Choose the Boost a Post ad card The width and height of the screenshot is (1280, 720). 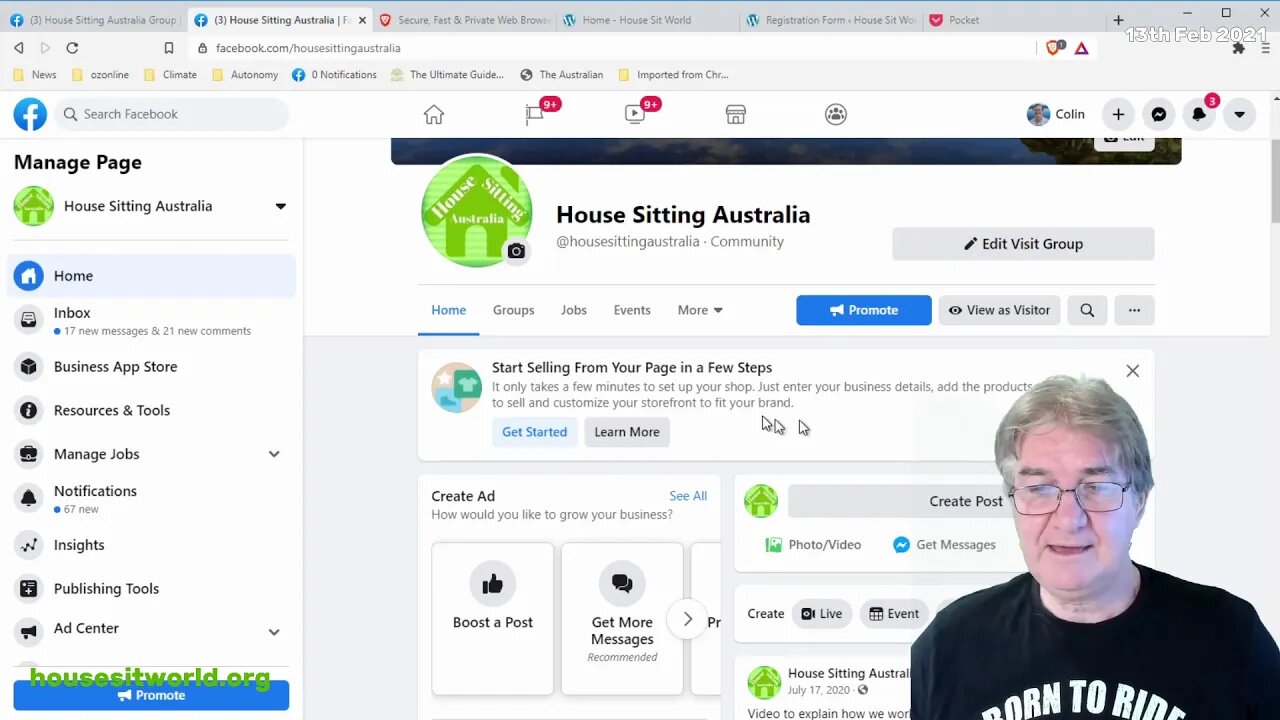pyautogui.click(x=493, y=618)
